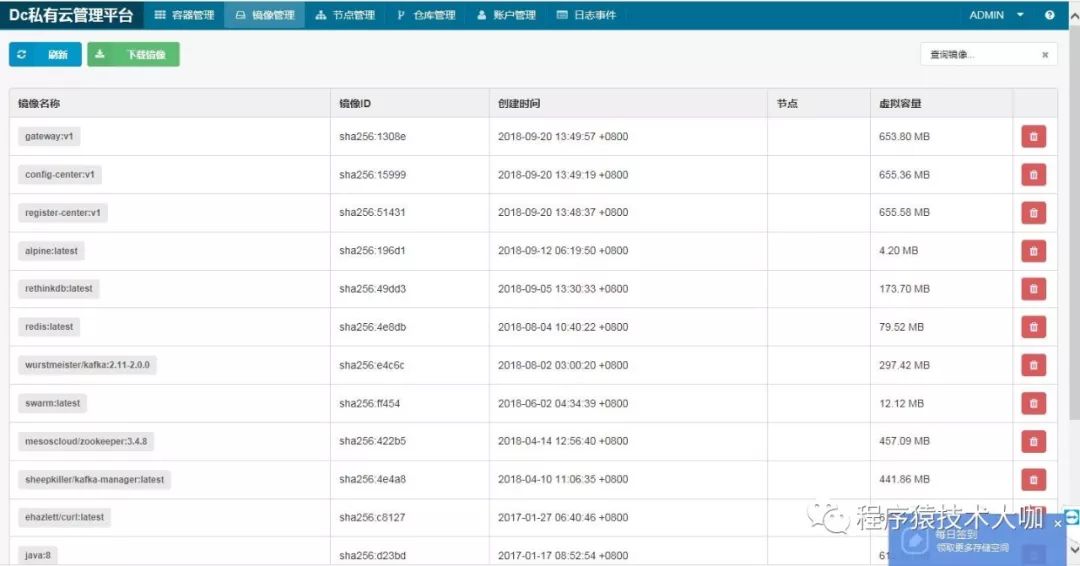
Task: Open the 镜像管理 menu
Action: [264, 15]
